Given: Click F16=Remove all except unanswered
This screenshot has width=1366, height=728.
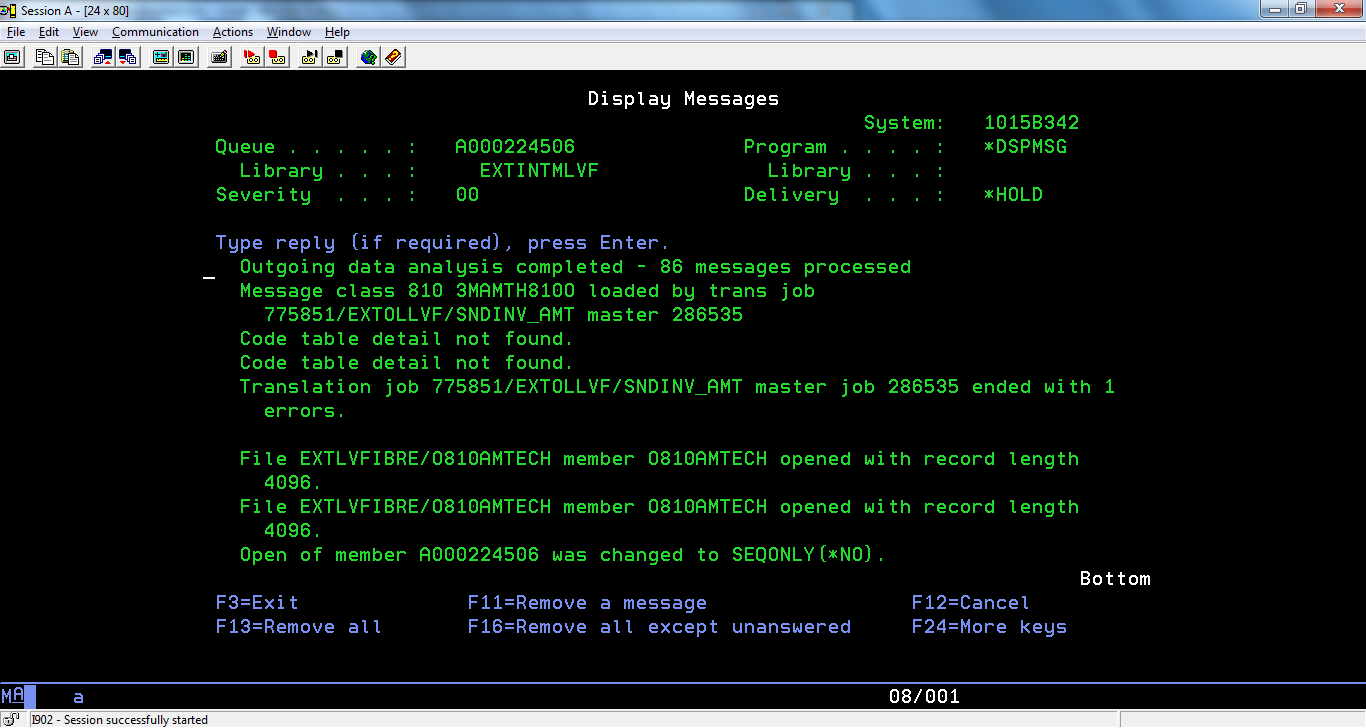Looking at the screenshot, I should click(x=659, y=627).
